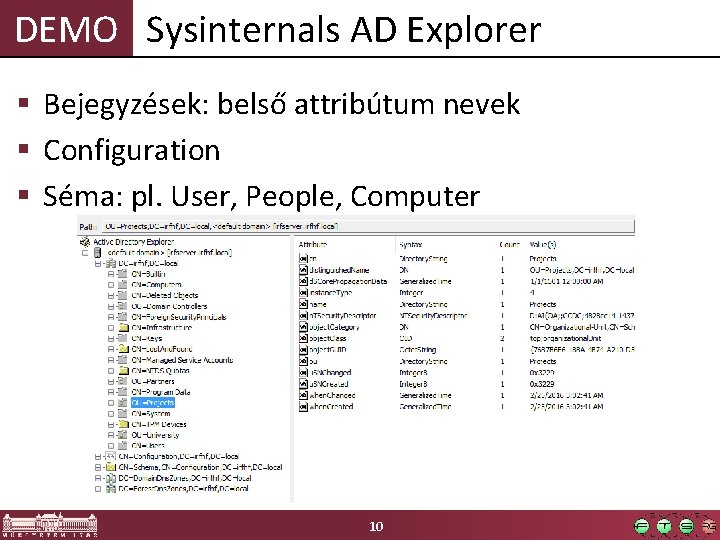Screen dimensions: 720x540
Task: Toggle the CN=Schema,CN=Configuration expander
Action: (98, 468)
